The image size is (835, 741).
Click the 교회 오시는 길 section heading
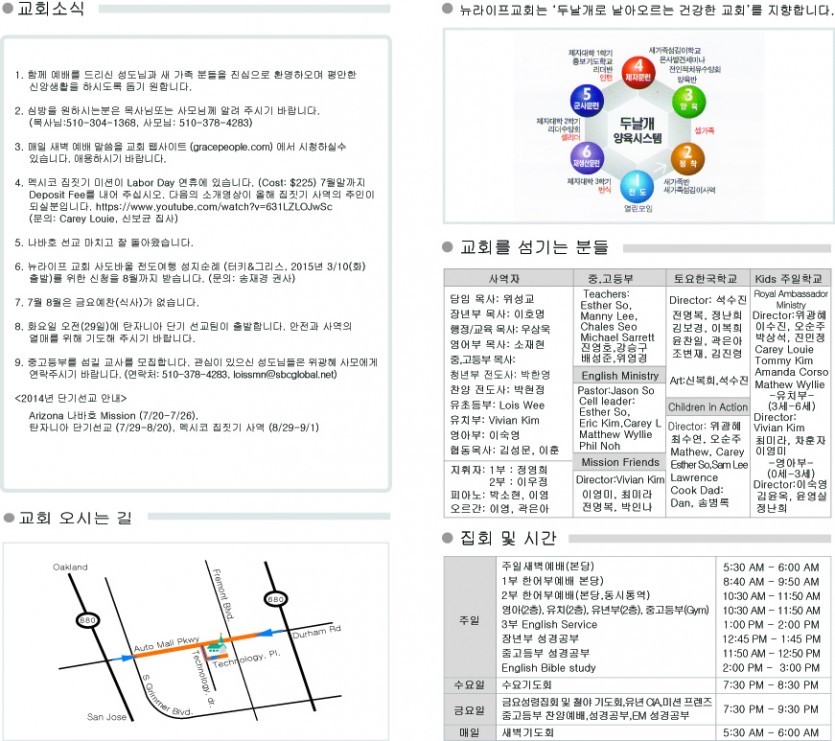[75, 518]
